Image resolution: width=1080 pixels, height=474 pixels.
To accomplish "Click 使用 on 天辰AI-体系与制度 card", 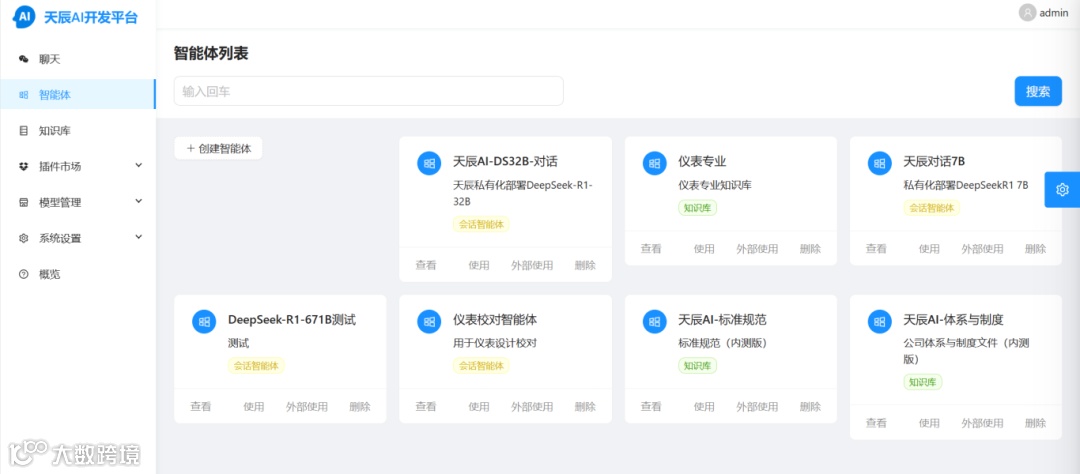I will [929, 423].
